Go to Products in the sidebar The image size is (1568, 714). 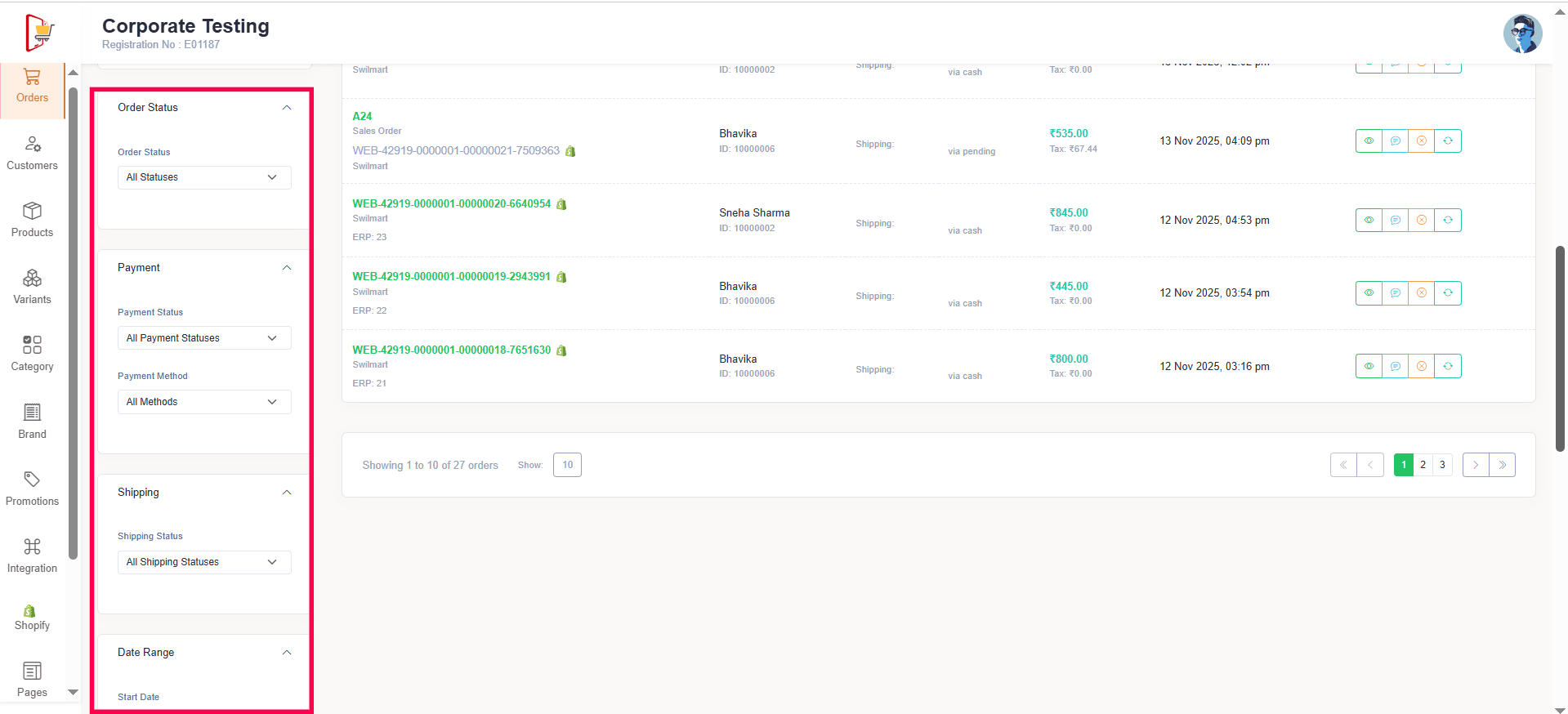point(32,220)
